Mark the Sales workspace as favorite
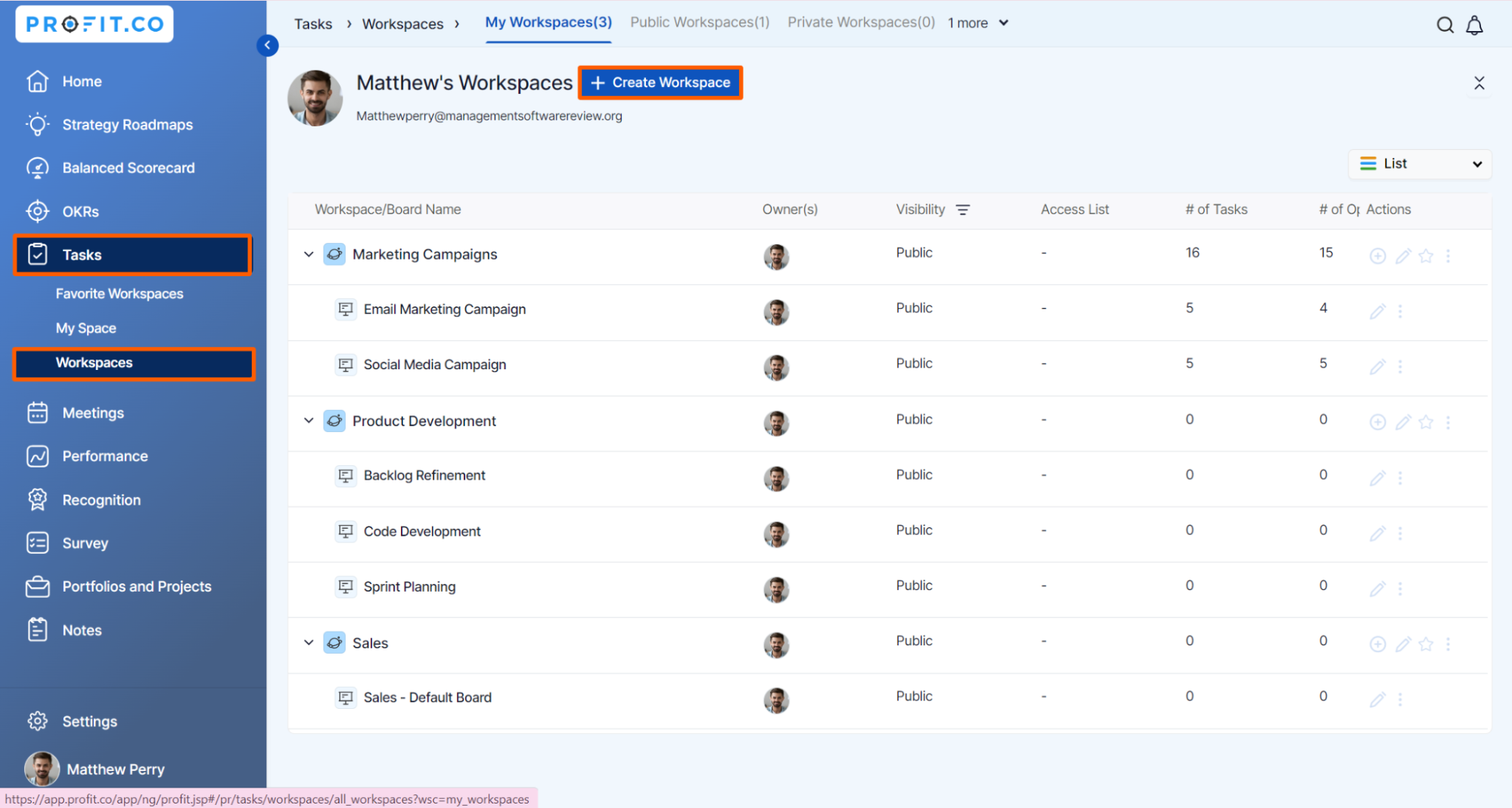Image resolution: width=1512 pixels, height=808 pixels. click(1426, 644)
